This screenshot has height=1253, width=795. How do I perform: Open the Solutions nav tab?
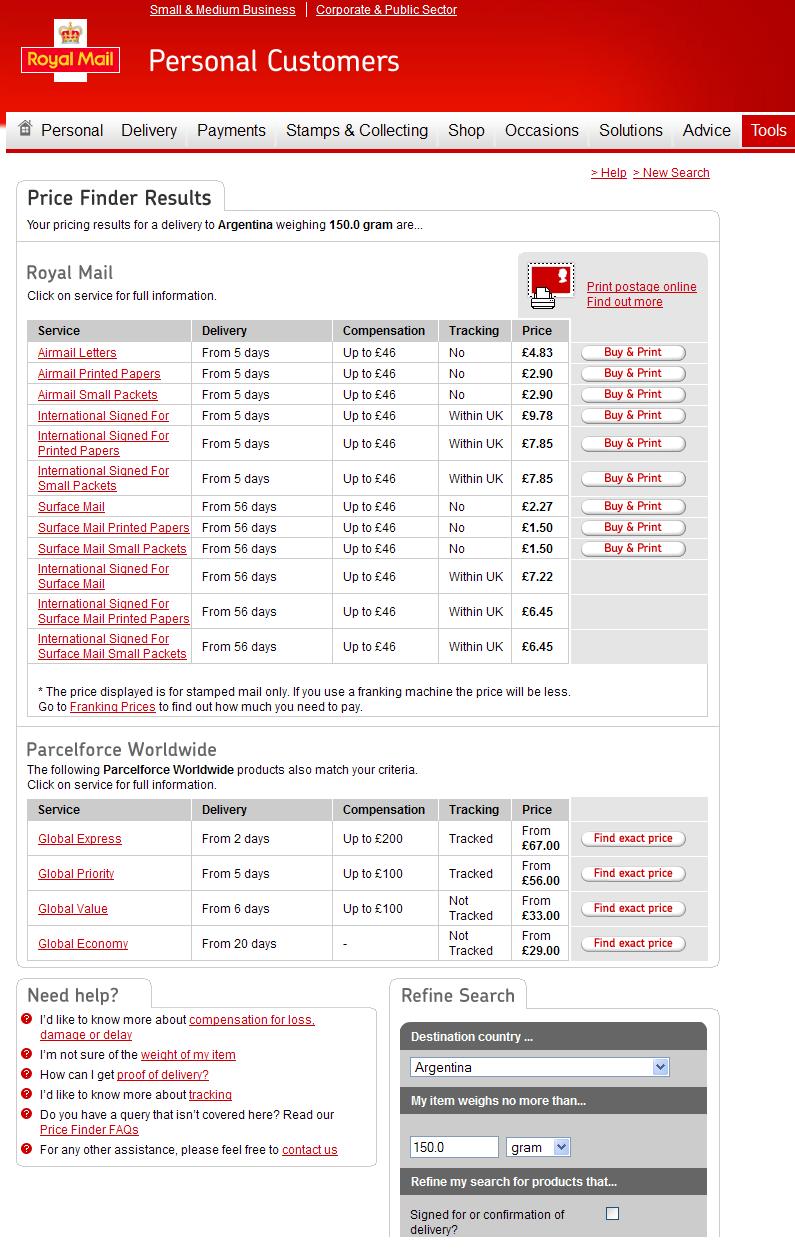pos(631,131)
